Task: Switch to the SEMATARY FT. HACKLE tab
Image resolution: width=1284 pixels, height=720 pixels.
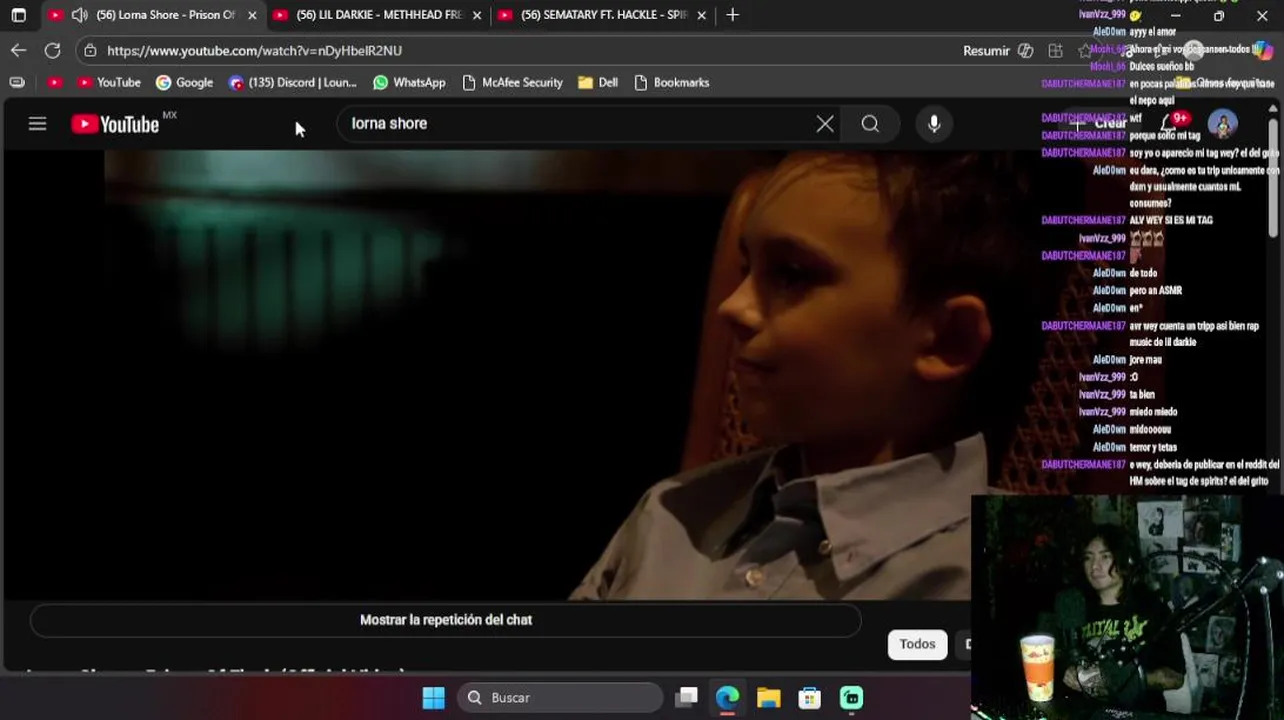Action: tap(604, 15)
